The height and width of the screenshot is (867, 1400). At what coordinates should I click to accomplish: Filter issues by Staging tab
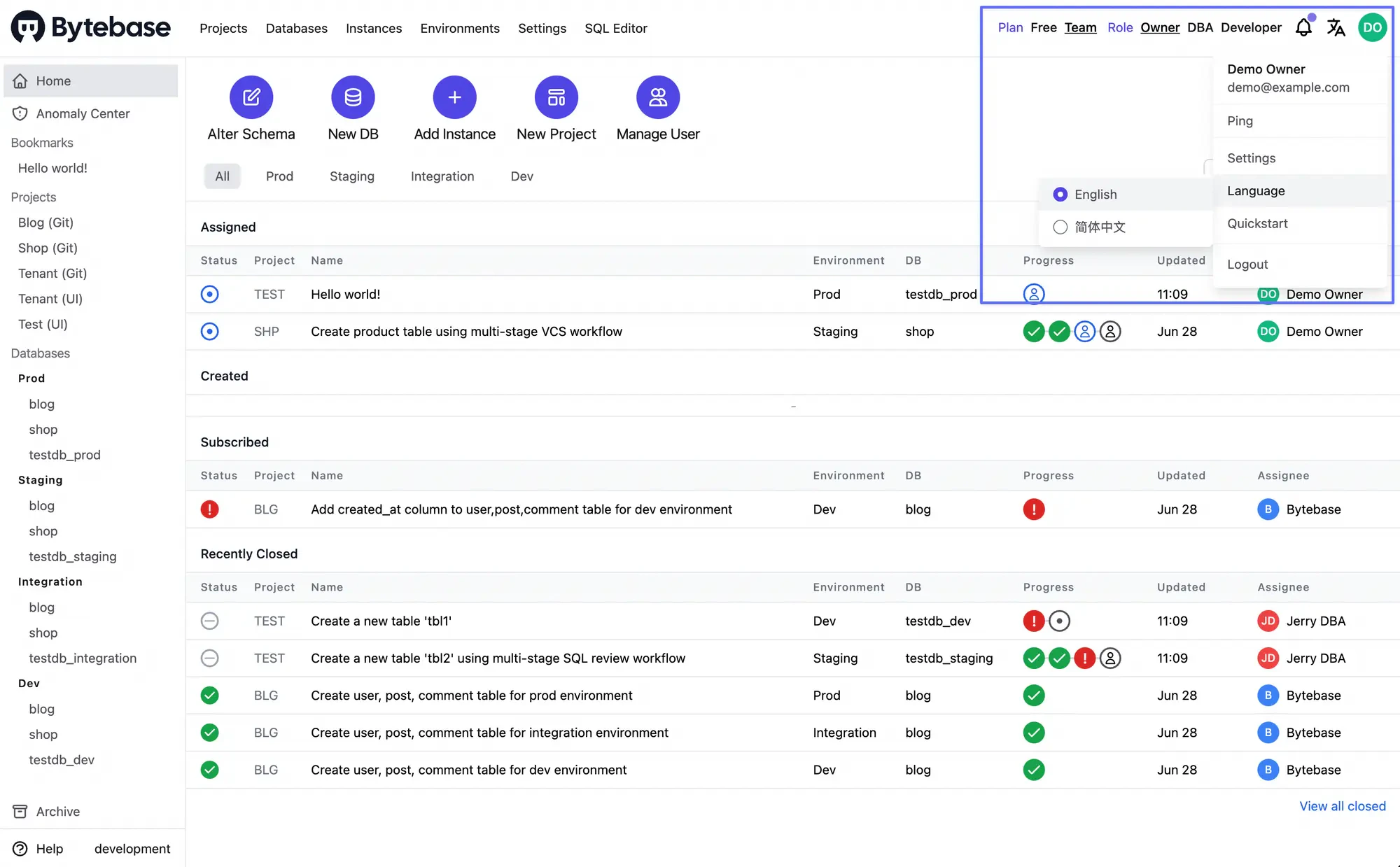(351, 176)
